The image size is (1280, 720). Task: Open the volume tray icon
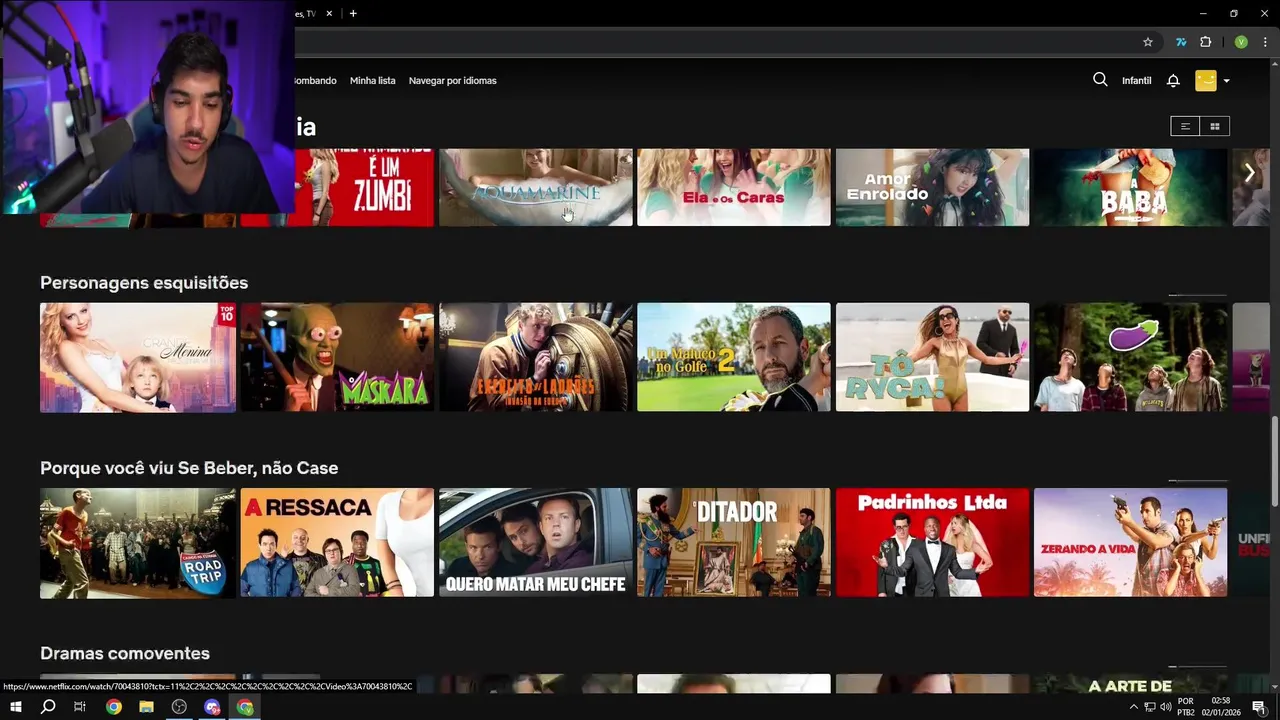click(1166, 707)
